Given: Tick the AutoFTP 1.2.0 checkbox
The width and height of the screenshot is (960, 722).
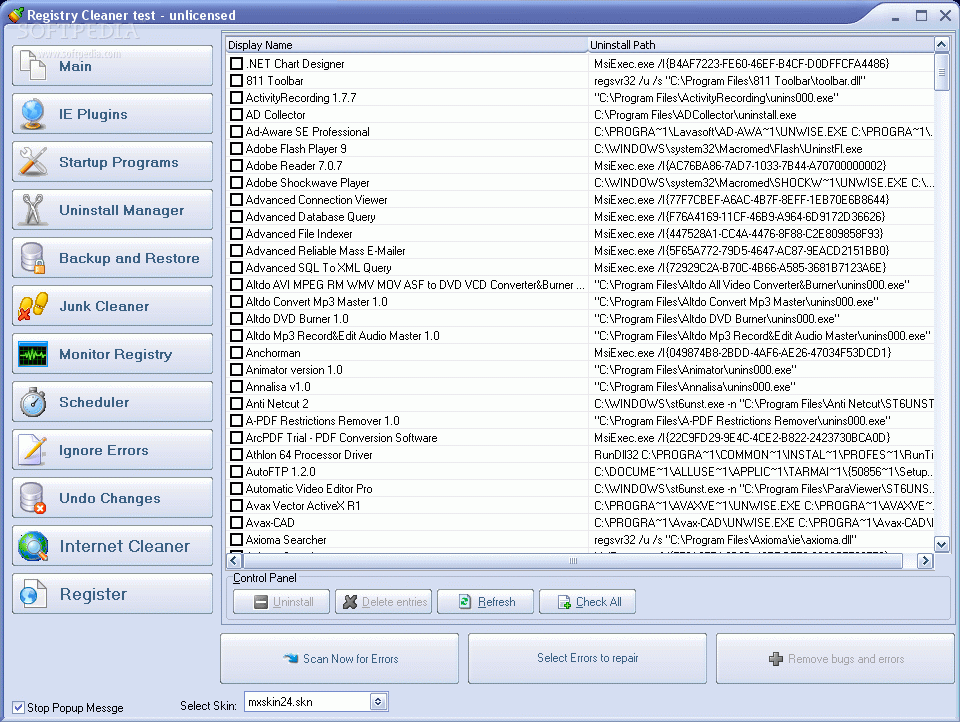Looking at the screenshot, I should [x=236, y=472].
